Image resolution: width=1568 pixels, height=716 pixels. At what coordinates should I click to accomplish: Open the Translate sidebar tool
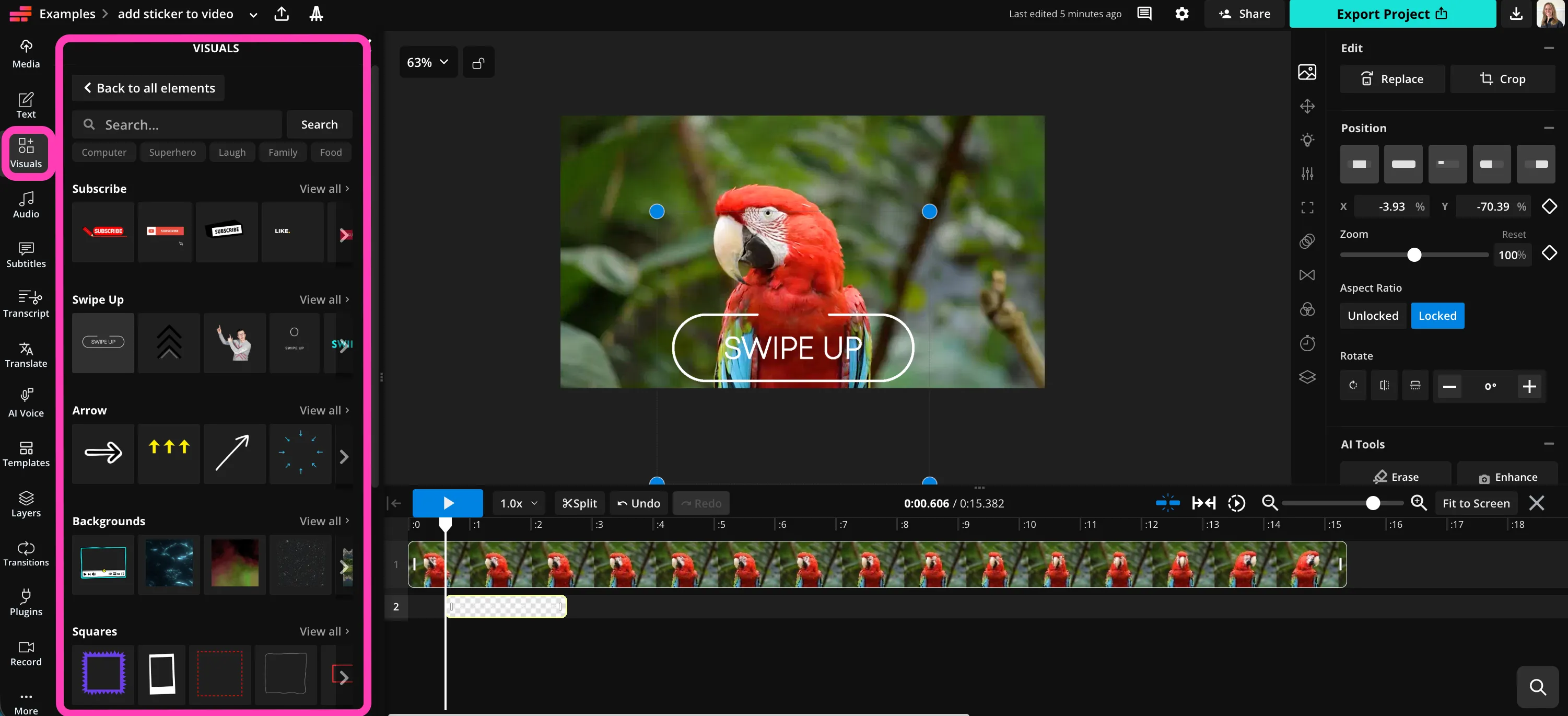coord(26,354)
